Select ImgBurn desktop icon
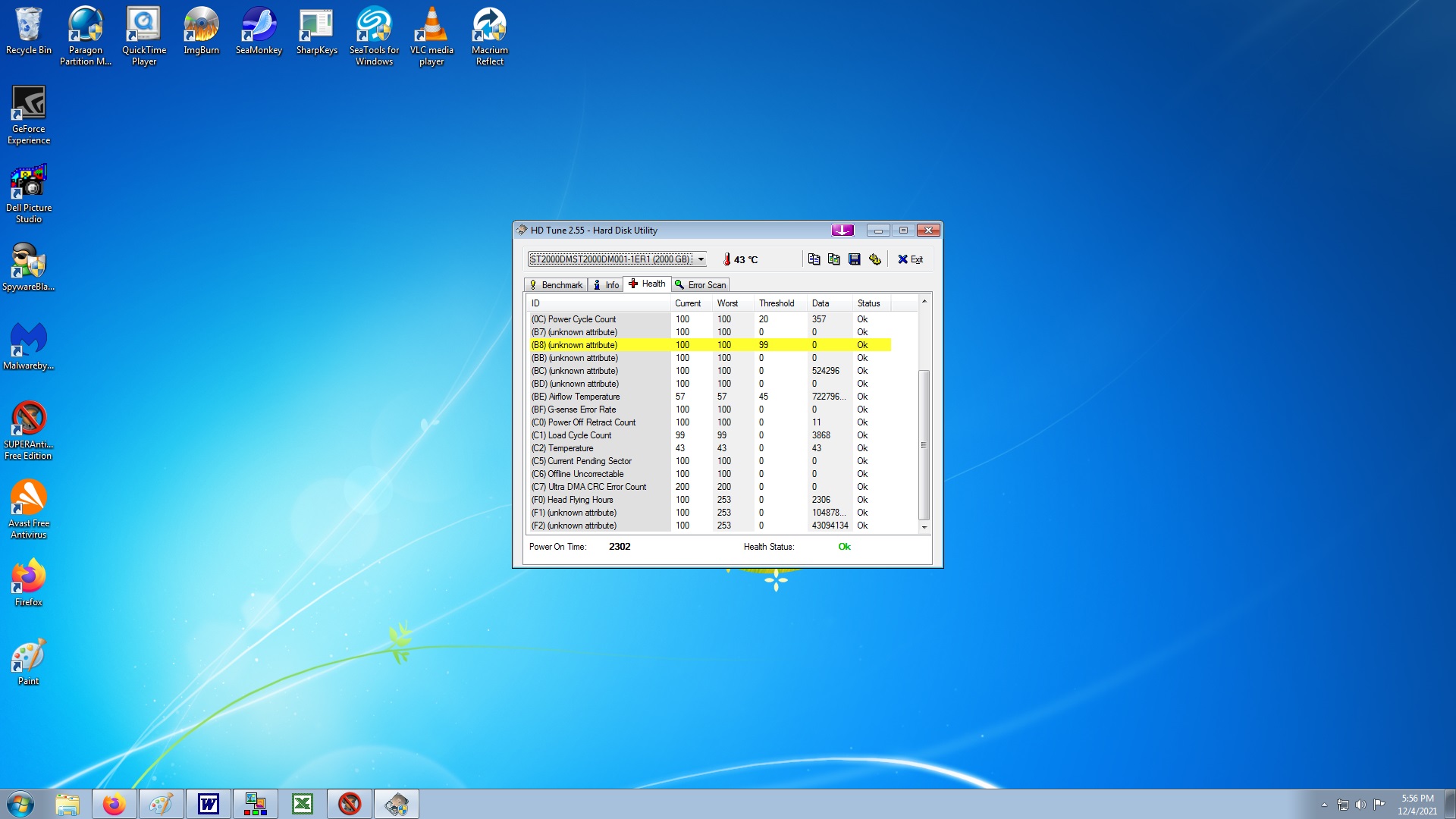The image size is (1456, 819). [201, 31]
